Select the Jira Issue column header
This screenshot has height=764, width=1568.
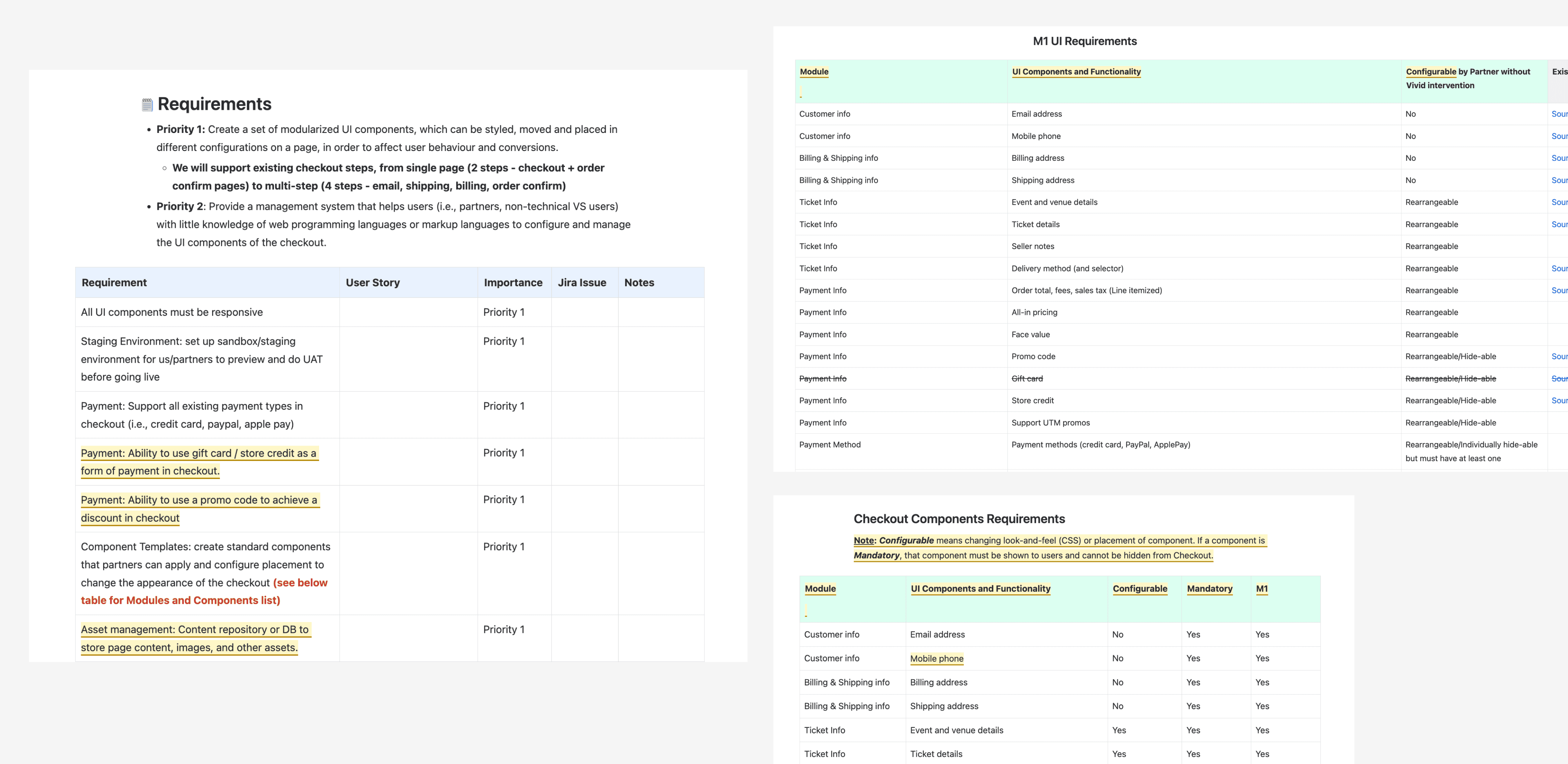tap(582, 282)
